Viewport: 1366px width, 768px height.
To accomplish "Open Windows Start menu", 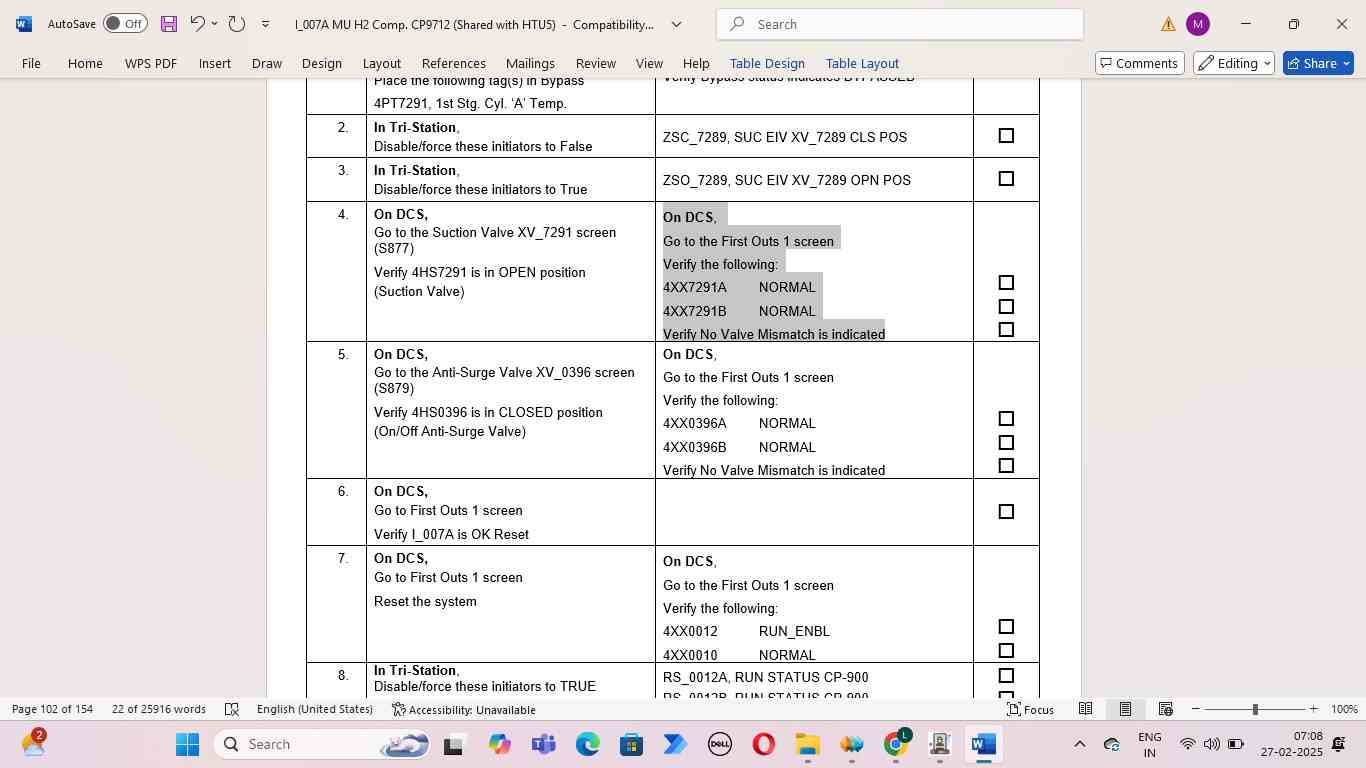I will [x=187, y=744].
